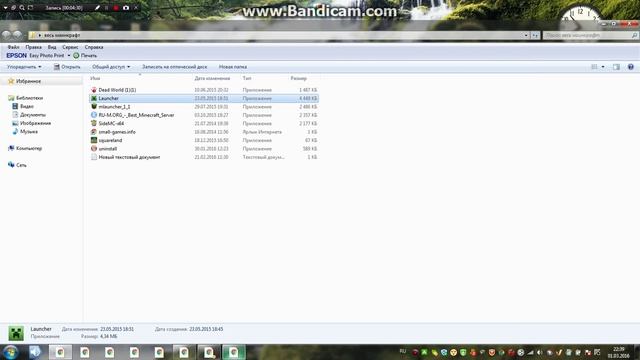Image resolution: width=640 pixels, height=360 pixels.
Task: Click the Открыть toolbar button
Action: point(67,67)
